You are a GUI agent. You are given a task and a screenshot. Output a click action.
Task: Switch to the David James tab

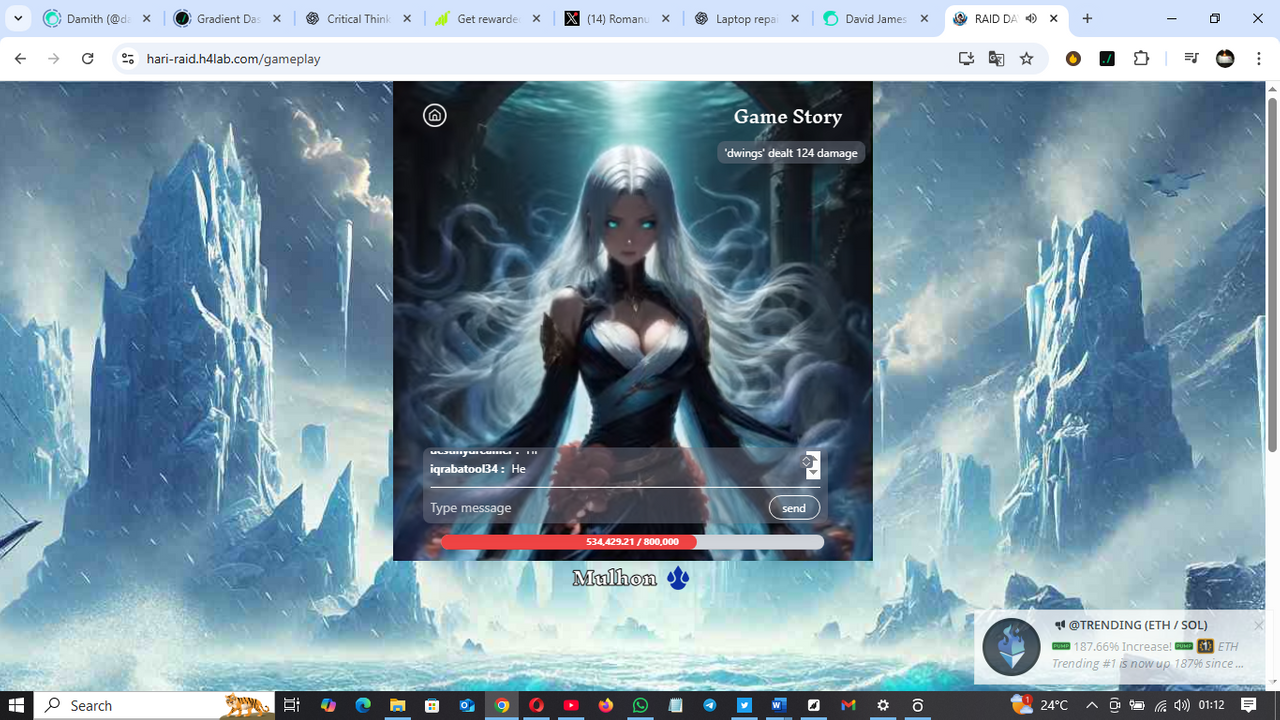(x=878, y=18)
